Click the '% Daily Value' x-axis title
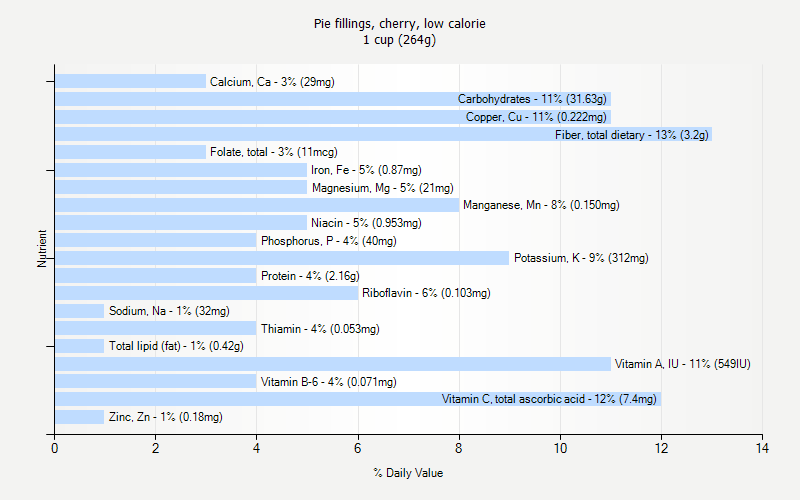Screen dimensions: 800x500 pos(408,473)
